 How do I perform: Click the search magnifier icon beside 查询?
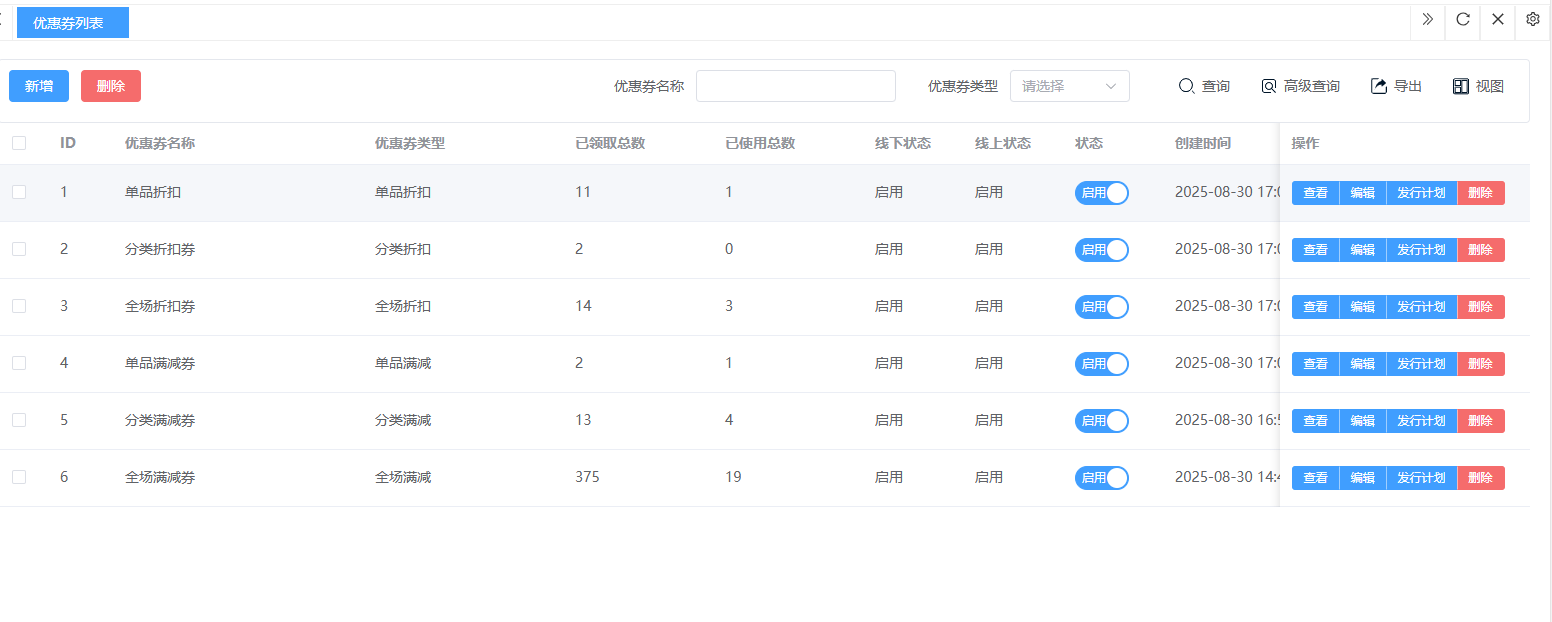(1187, 86)
